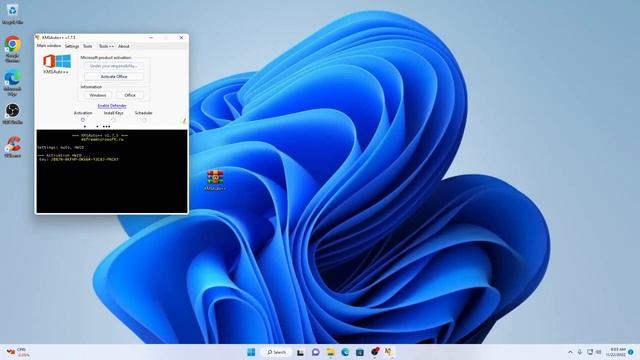Open the clock and date on taskbar
Screen dimensions: 640x360
tap(616, 352)
